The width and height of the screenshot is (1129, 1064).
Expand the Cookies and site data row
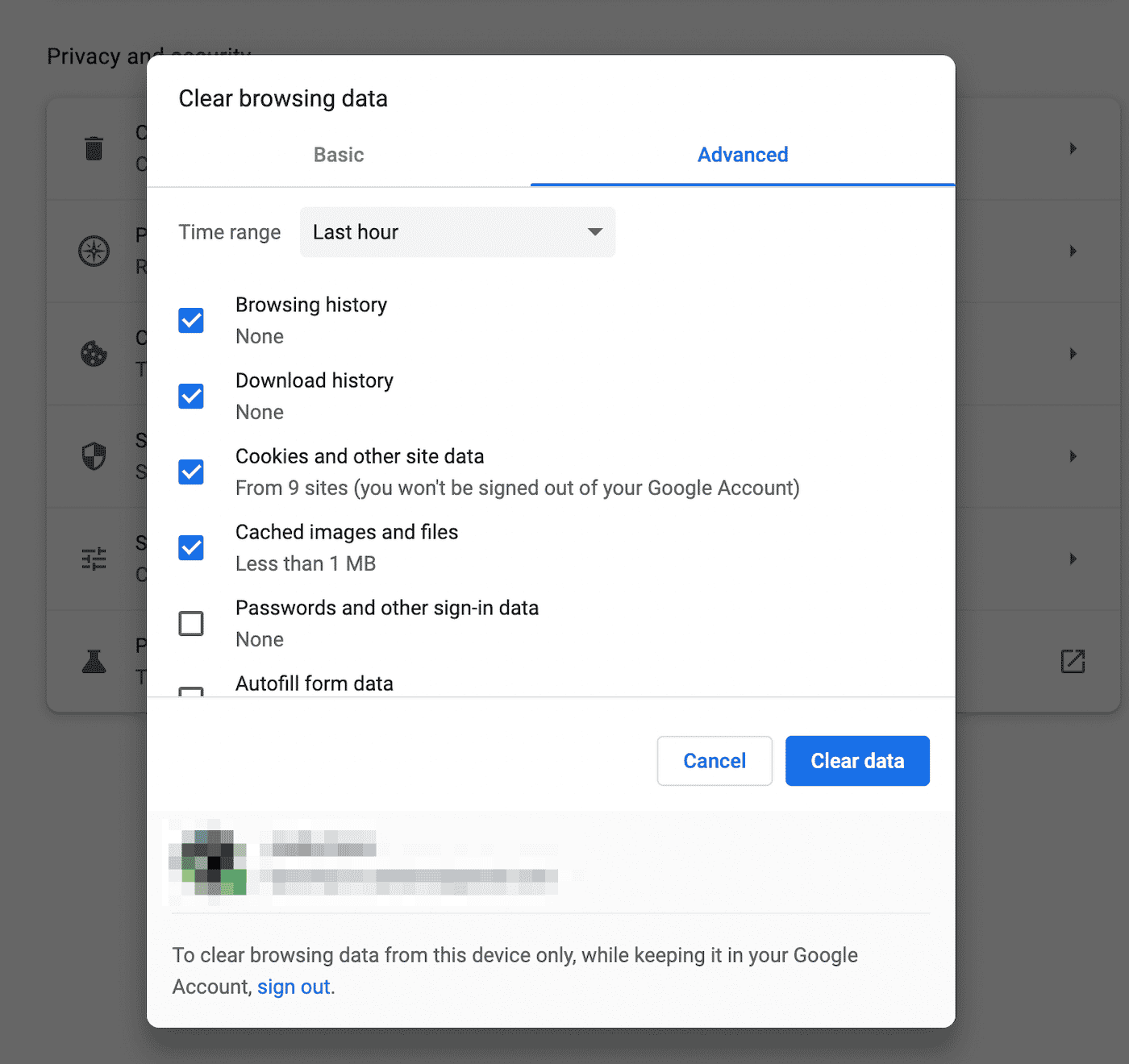tap(1073, 353)
